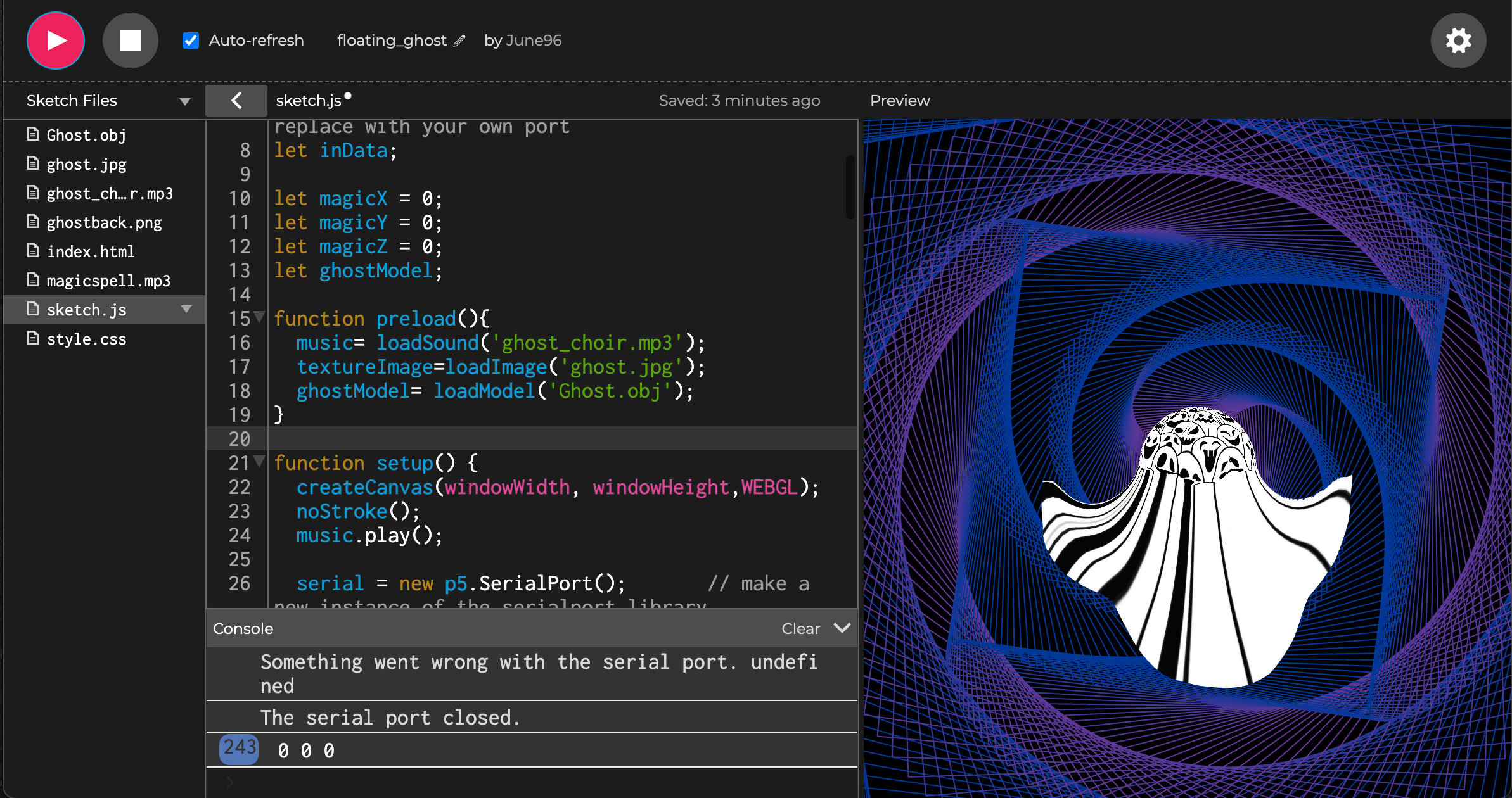Click the style.css file icon

(x=33, y=338)
